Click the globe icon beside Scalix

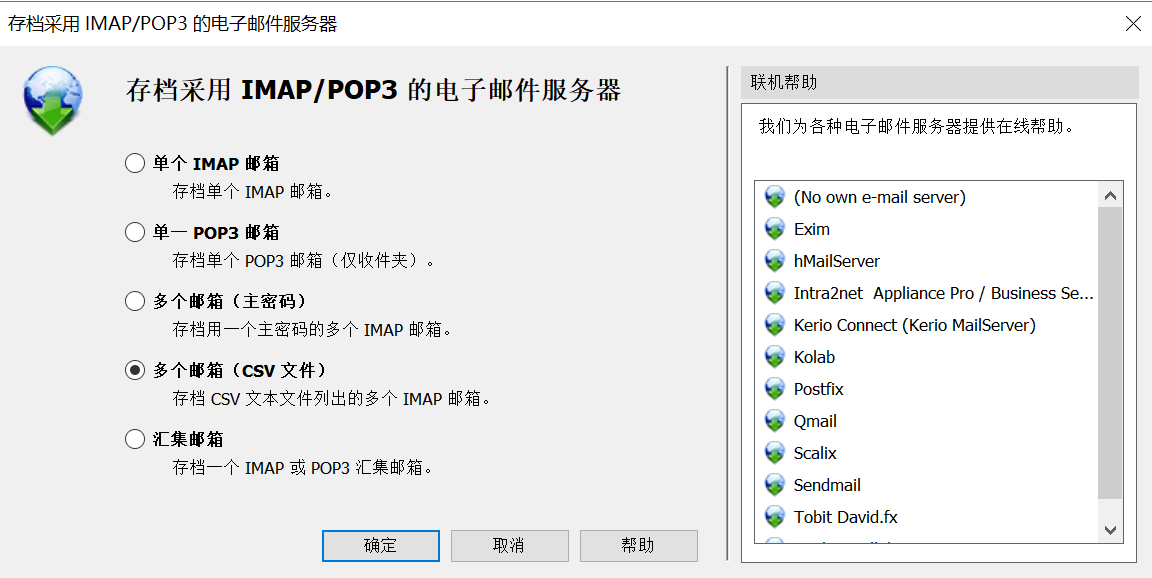(x=774, y=452)
